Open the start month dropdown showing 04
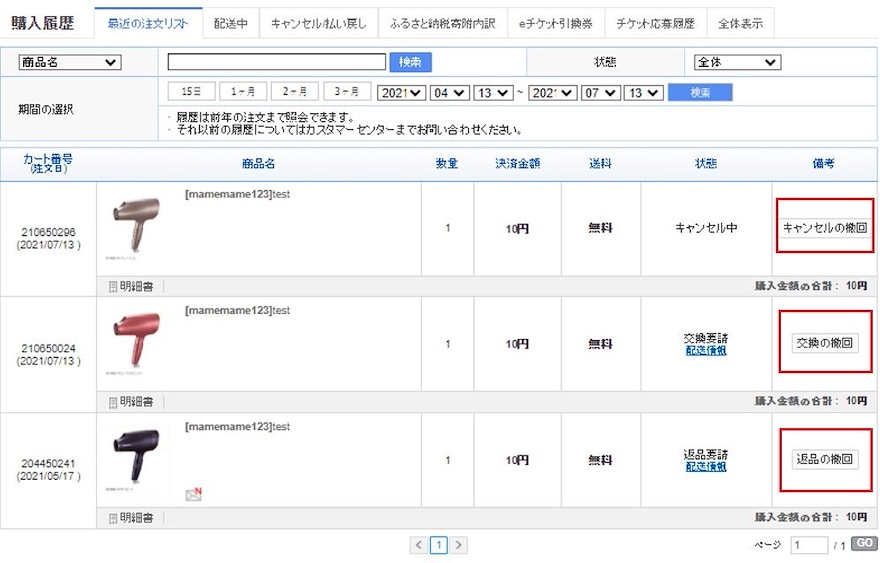The width and height of the screenshot is (880, 563). 449,93
